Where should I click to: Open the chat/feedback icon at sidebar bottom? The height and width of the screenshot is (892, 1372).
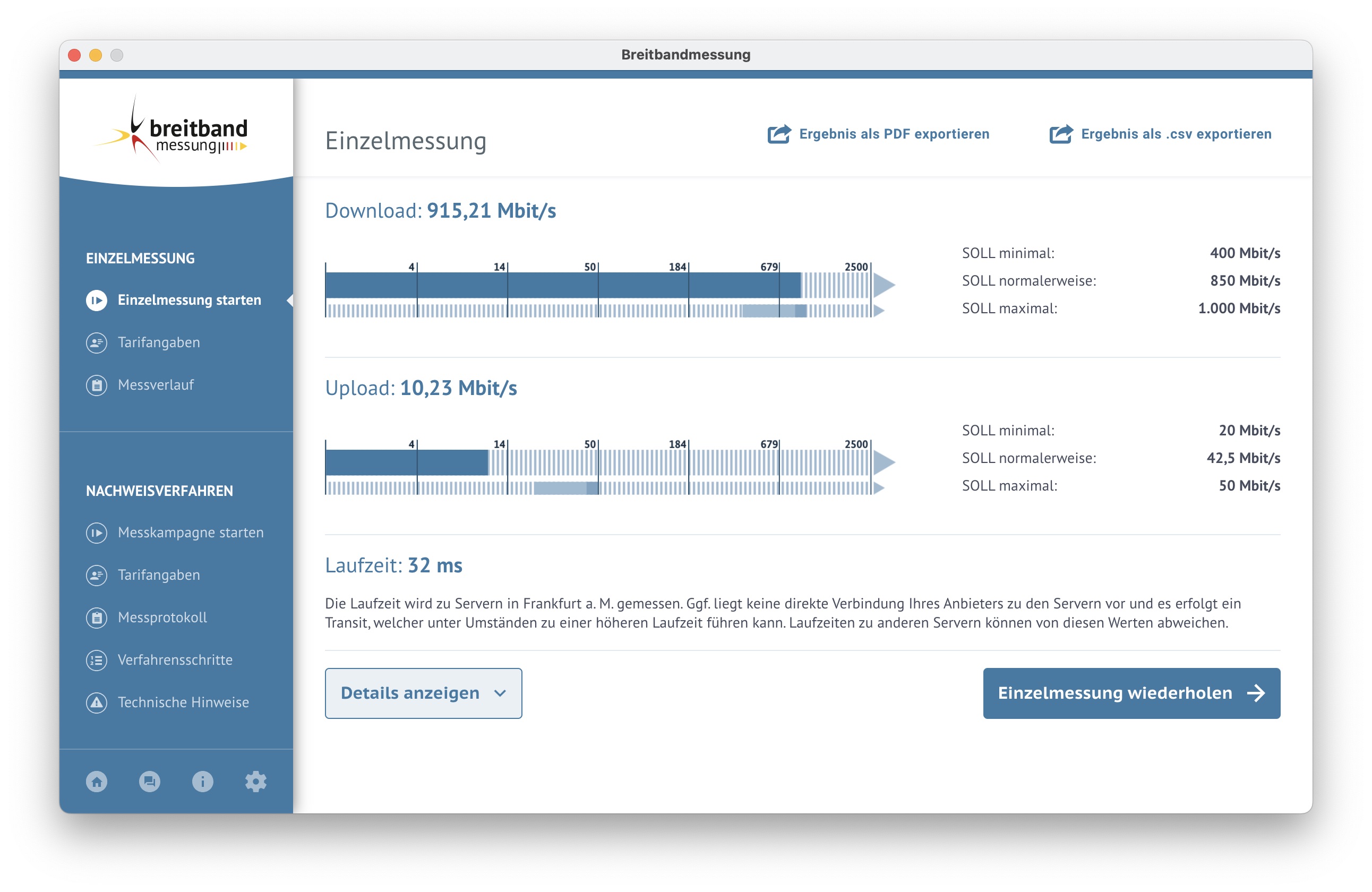[x=150, y=781]
